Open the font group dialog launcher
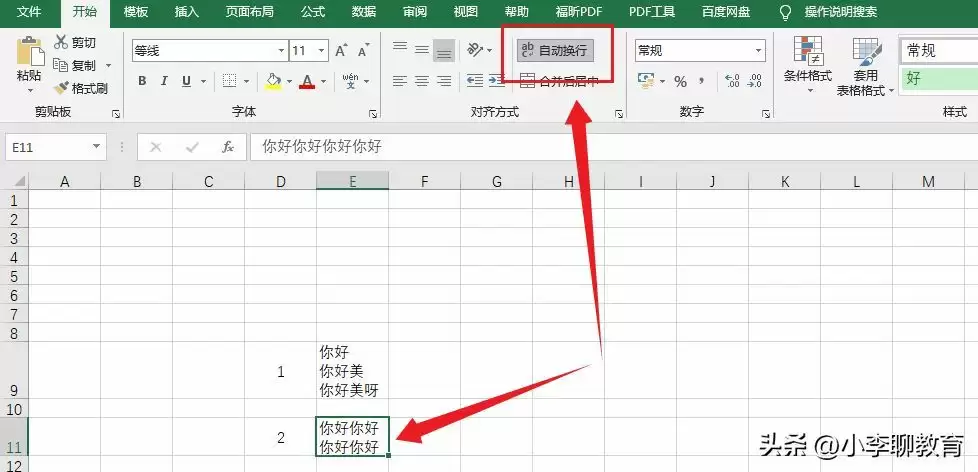The height and width of the screenshot is (472, 978). coord(373,114)
